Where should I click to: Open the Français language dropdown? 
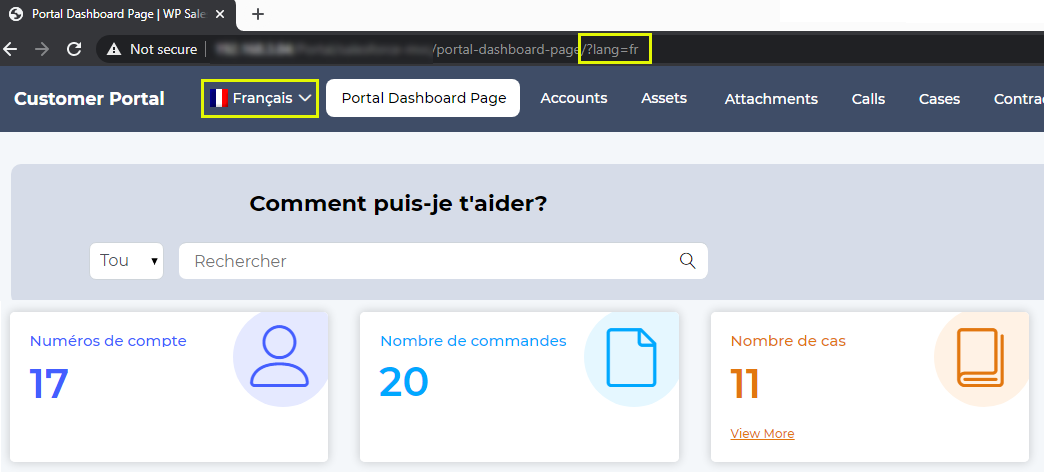point(261,98)
